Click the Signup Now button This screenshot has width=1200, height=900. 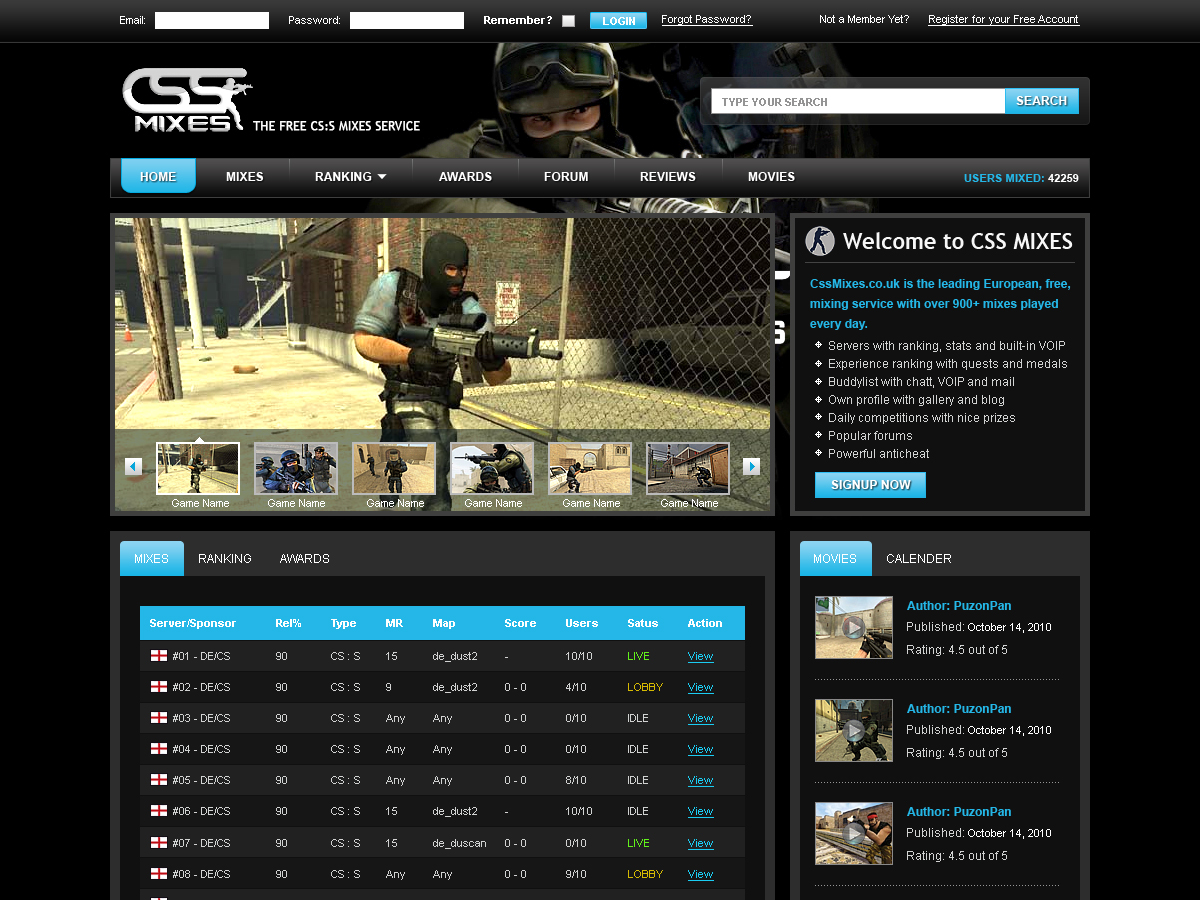click(870, 485)
